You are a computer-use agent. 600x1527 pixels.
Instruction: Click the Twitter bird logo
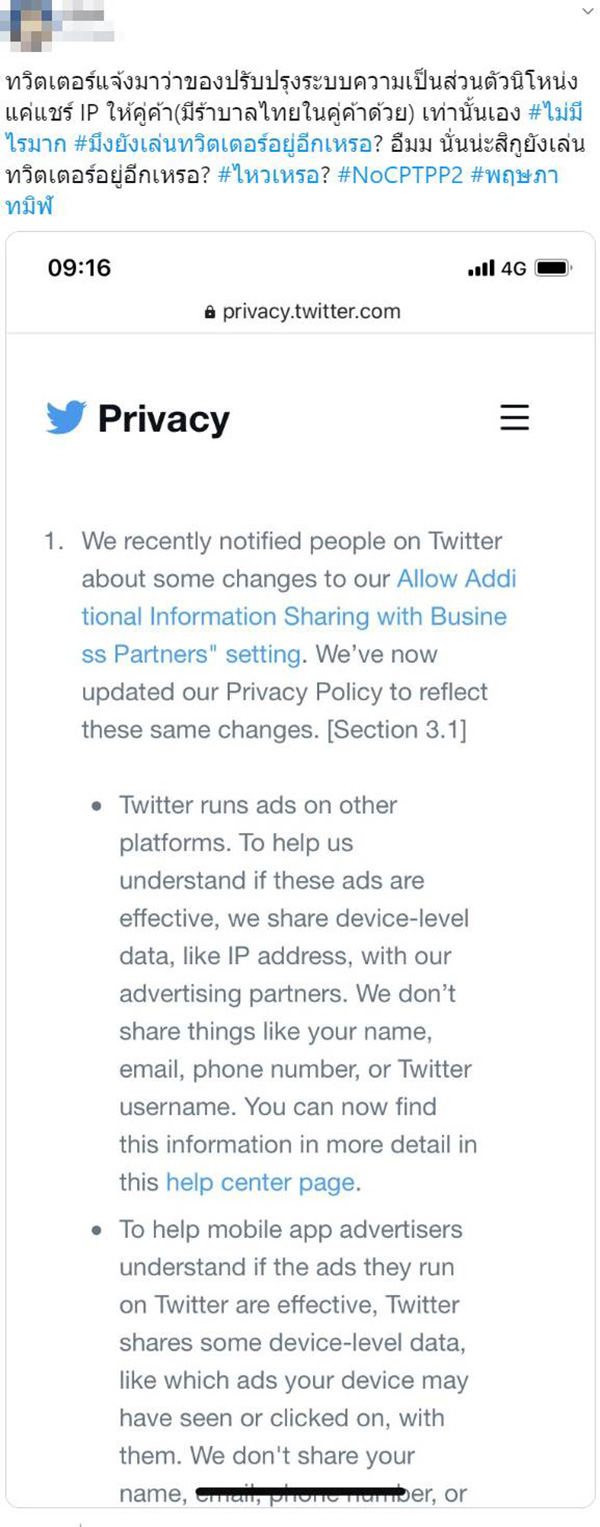66,418
